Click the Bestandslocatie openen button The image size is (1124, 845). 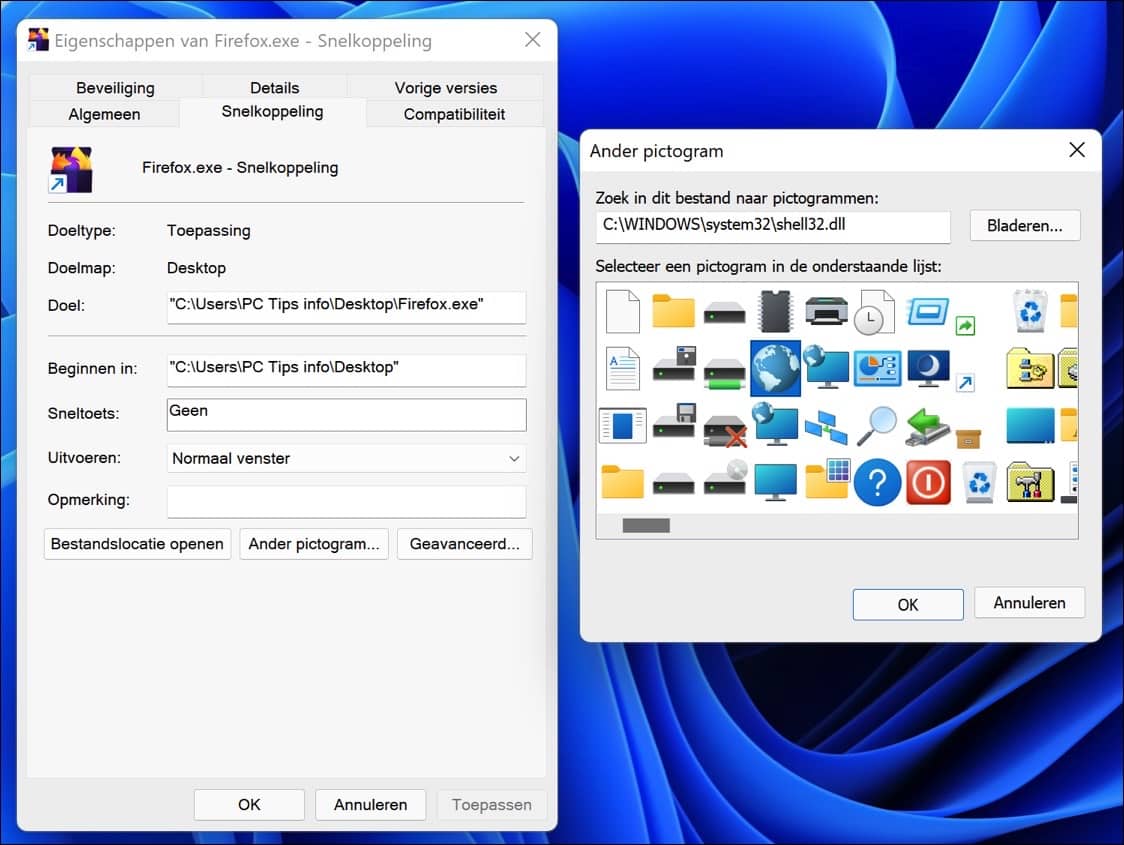[x=137, y=544]
